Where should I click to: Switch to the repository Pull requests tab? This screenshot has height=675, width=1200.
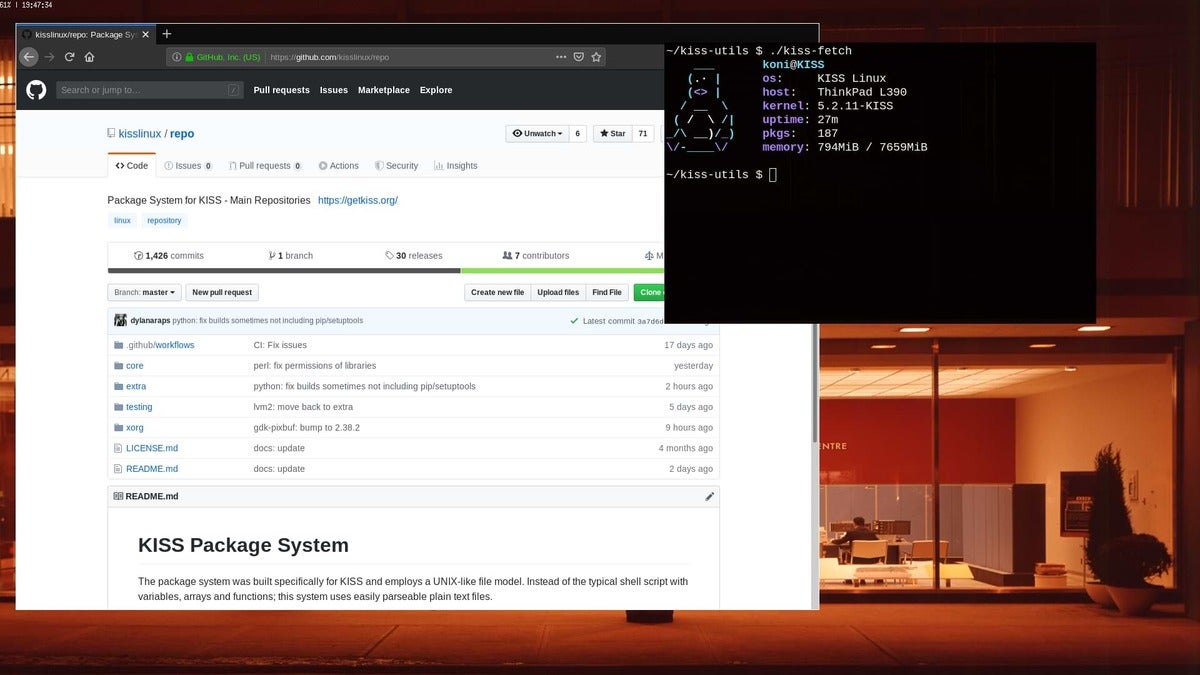264,166
